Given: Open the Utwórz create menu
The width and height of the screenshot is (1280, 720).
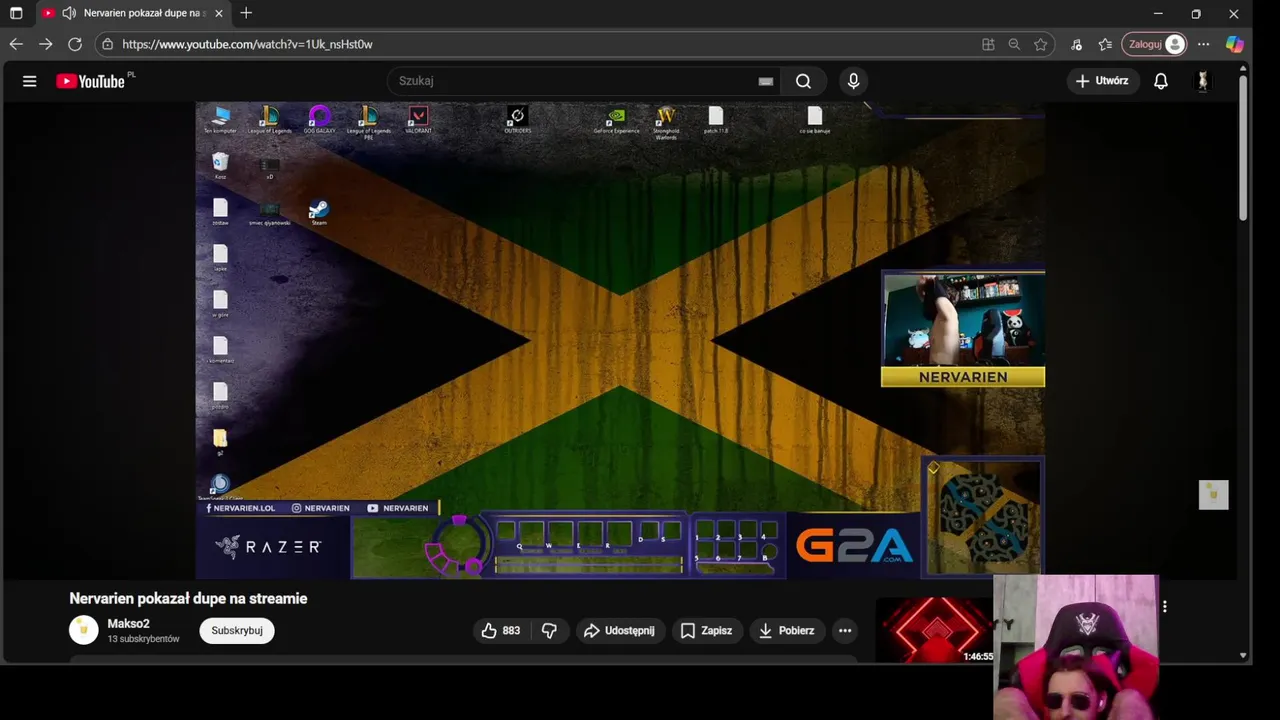Looking at the screenshot, I should pos(1102,81).
